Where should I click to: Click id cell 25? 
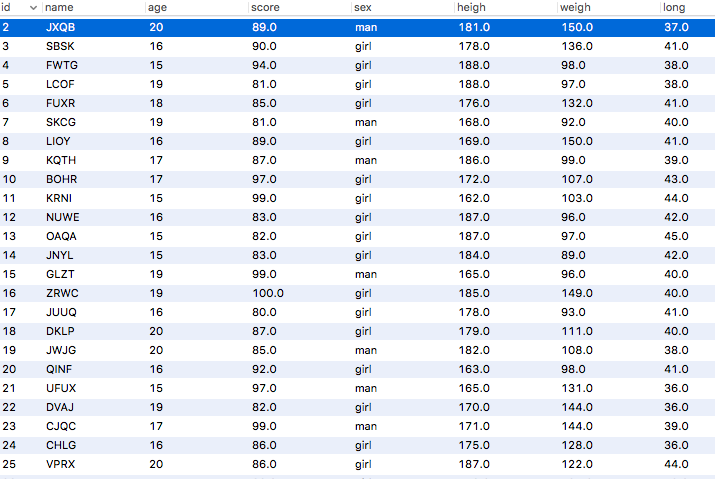coord(9,464)
